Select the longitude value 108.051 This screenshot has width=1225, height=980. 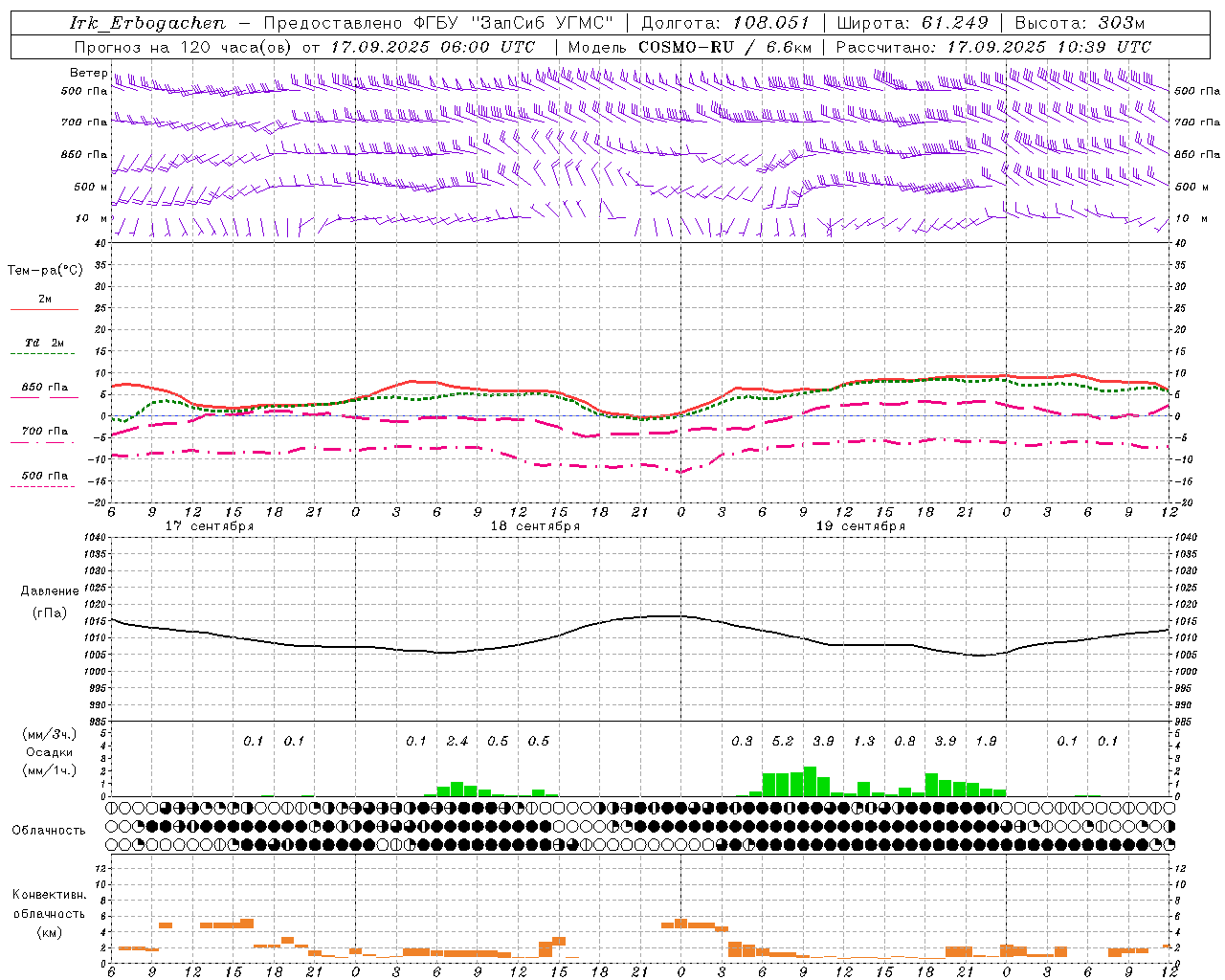[x=771, y=23]
